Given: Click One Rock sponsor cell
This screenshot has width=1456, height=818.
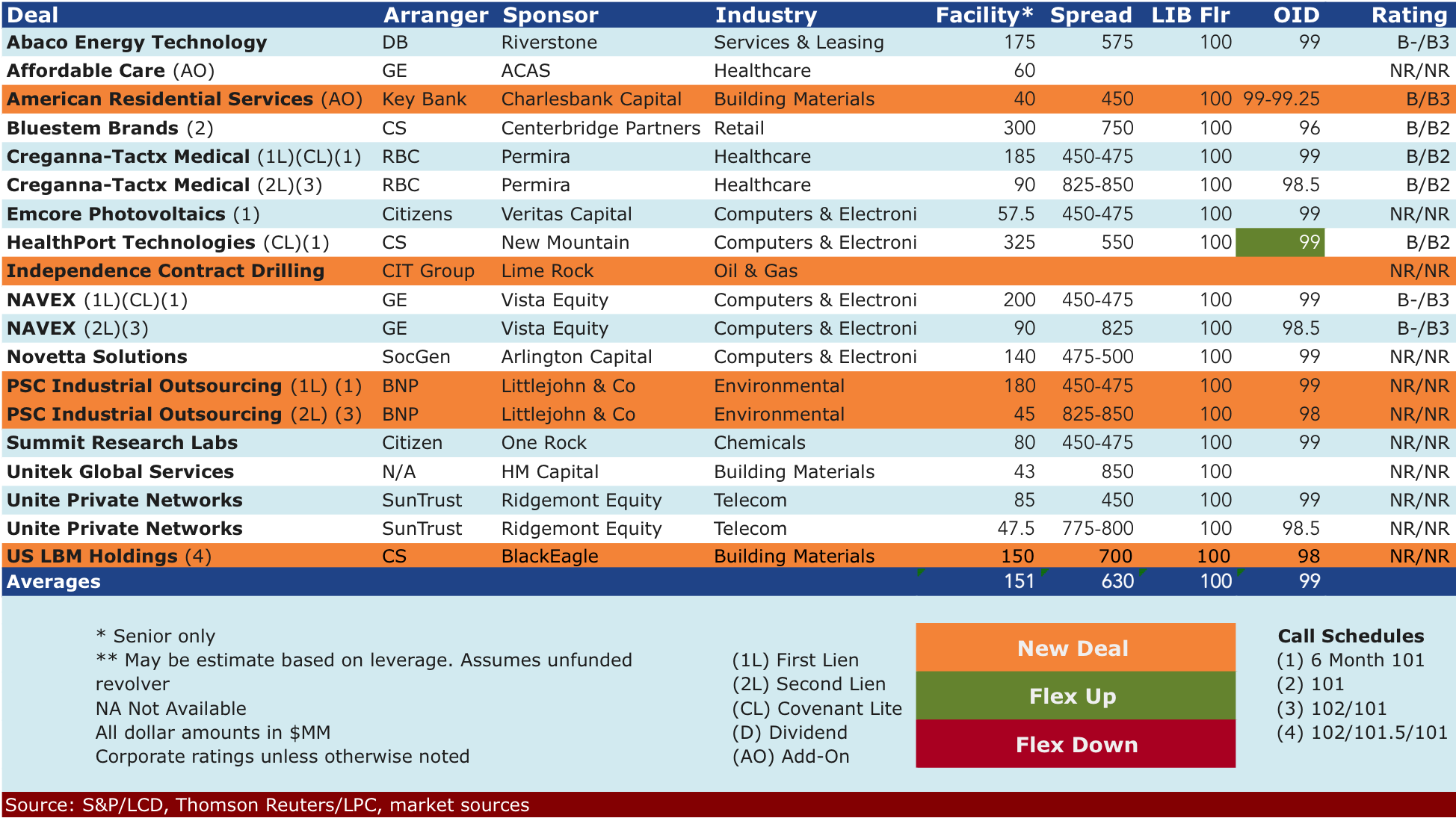Looking at the screenshot, I should pyautogui.click(x=543, y=443).
